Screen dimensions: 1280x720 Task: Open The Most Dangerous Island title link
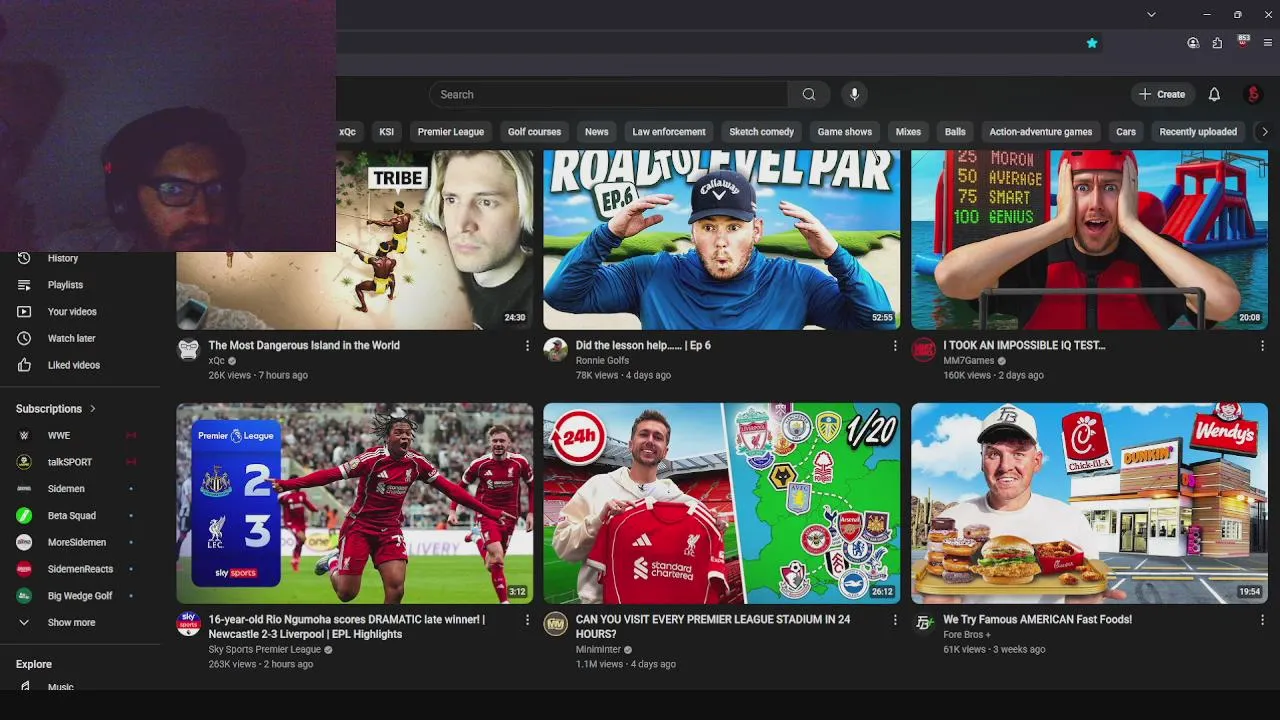click(304, 345)
